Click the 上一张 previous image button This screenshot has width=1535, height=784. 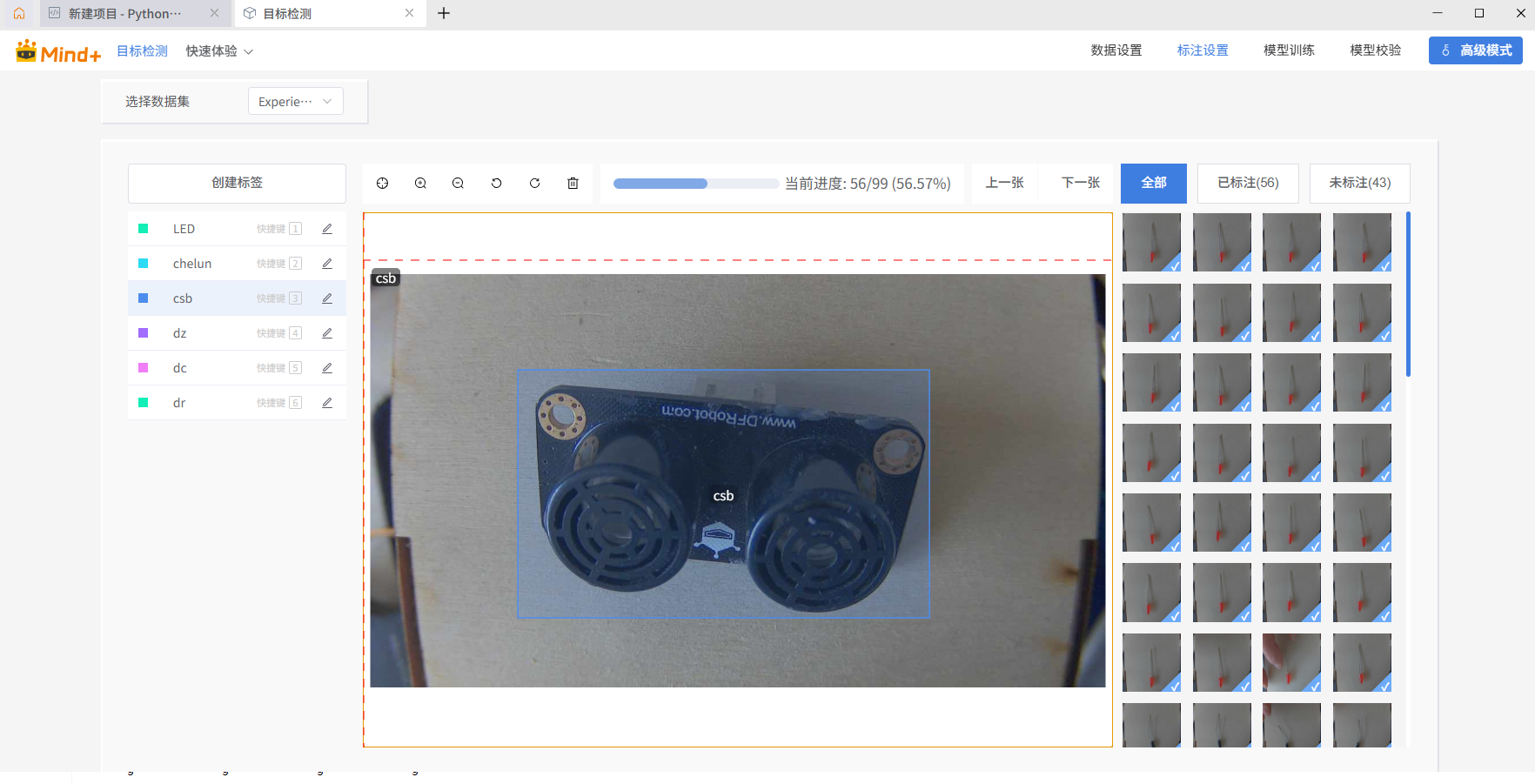point(1004,183)
